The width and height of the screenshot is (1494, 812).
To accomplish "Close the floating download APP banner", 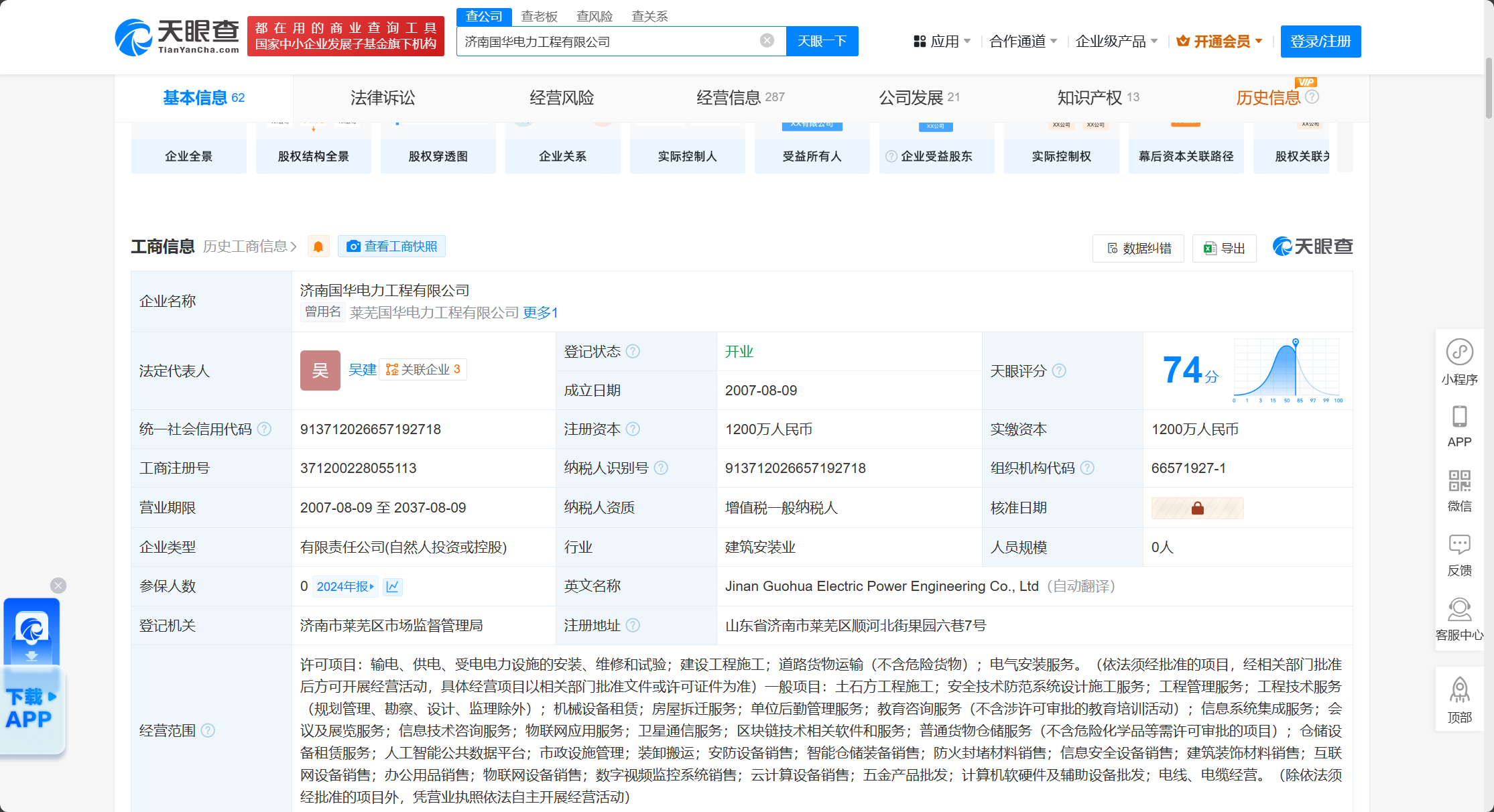I will (x=58, y=586).
